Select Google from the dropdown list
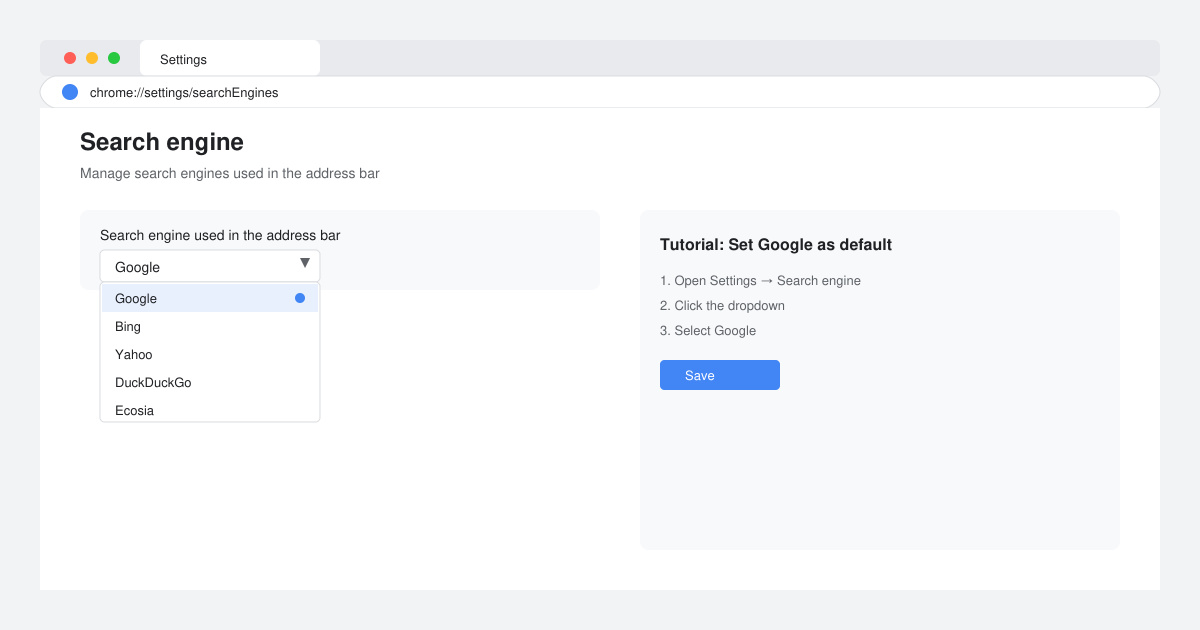The width and height of the screenshot is (1200, 630). [210, 298]
